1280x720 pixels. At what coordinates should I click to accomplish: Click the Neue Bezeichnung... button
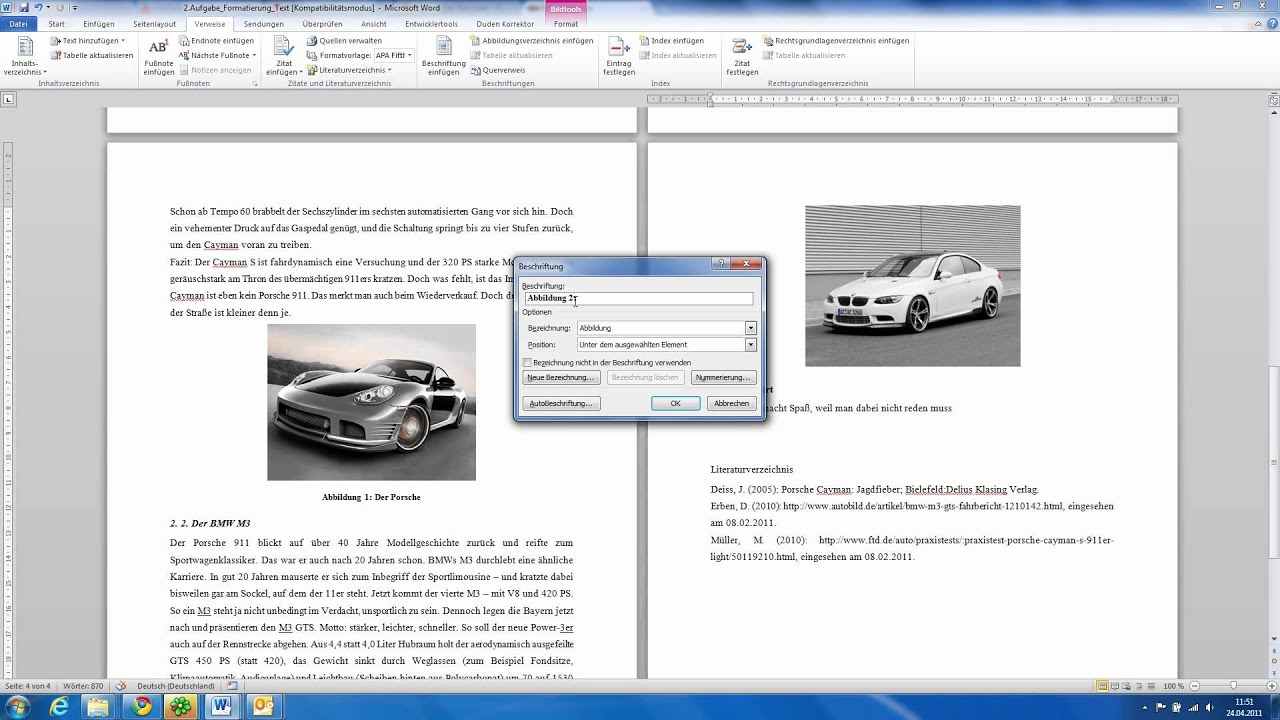[561, 378]
